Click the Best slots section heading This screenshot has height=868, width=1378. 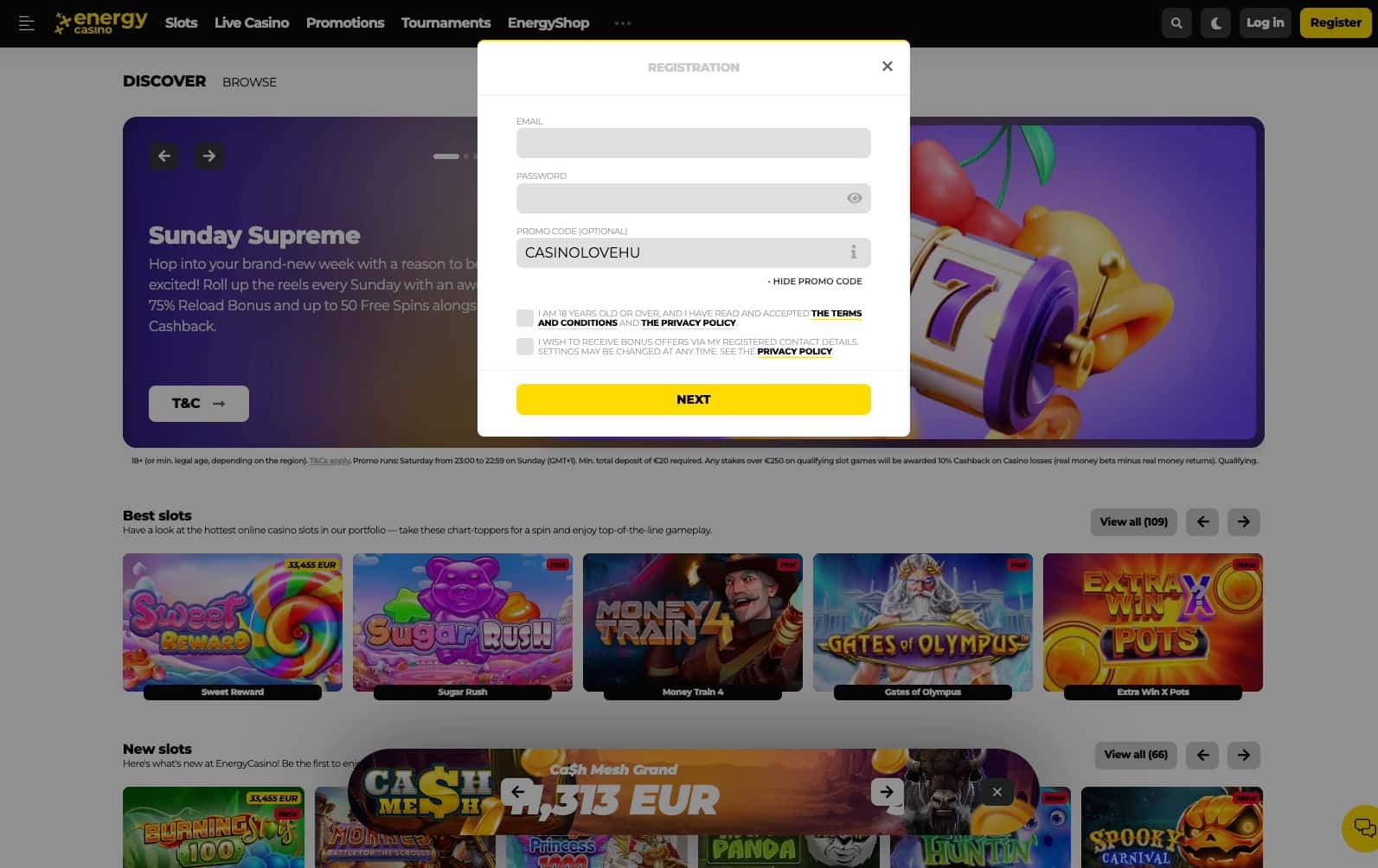(157, 515)
